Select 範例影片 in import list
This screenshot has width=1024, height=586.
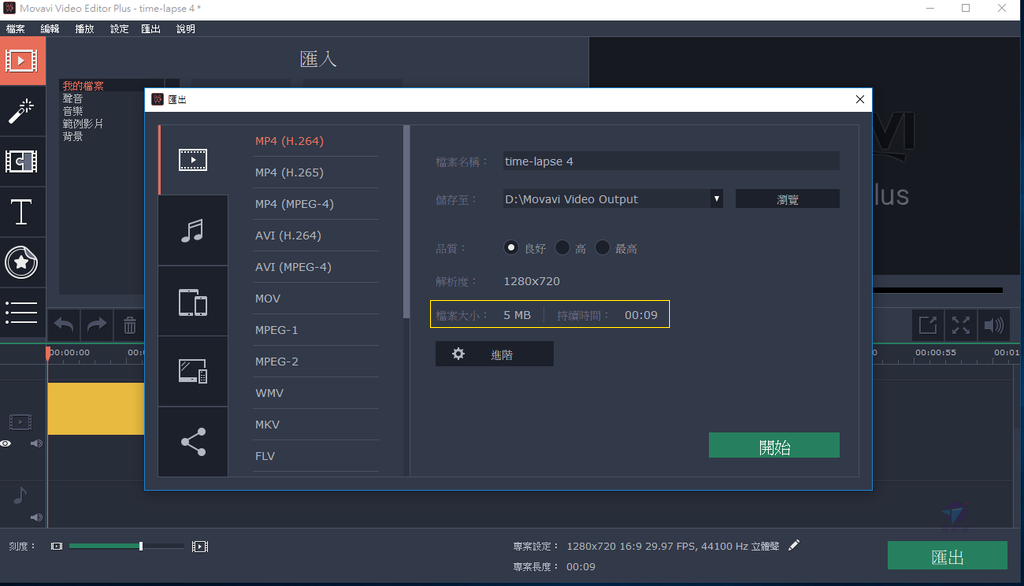point(83,123)
